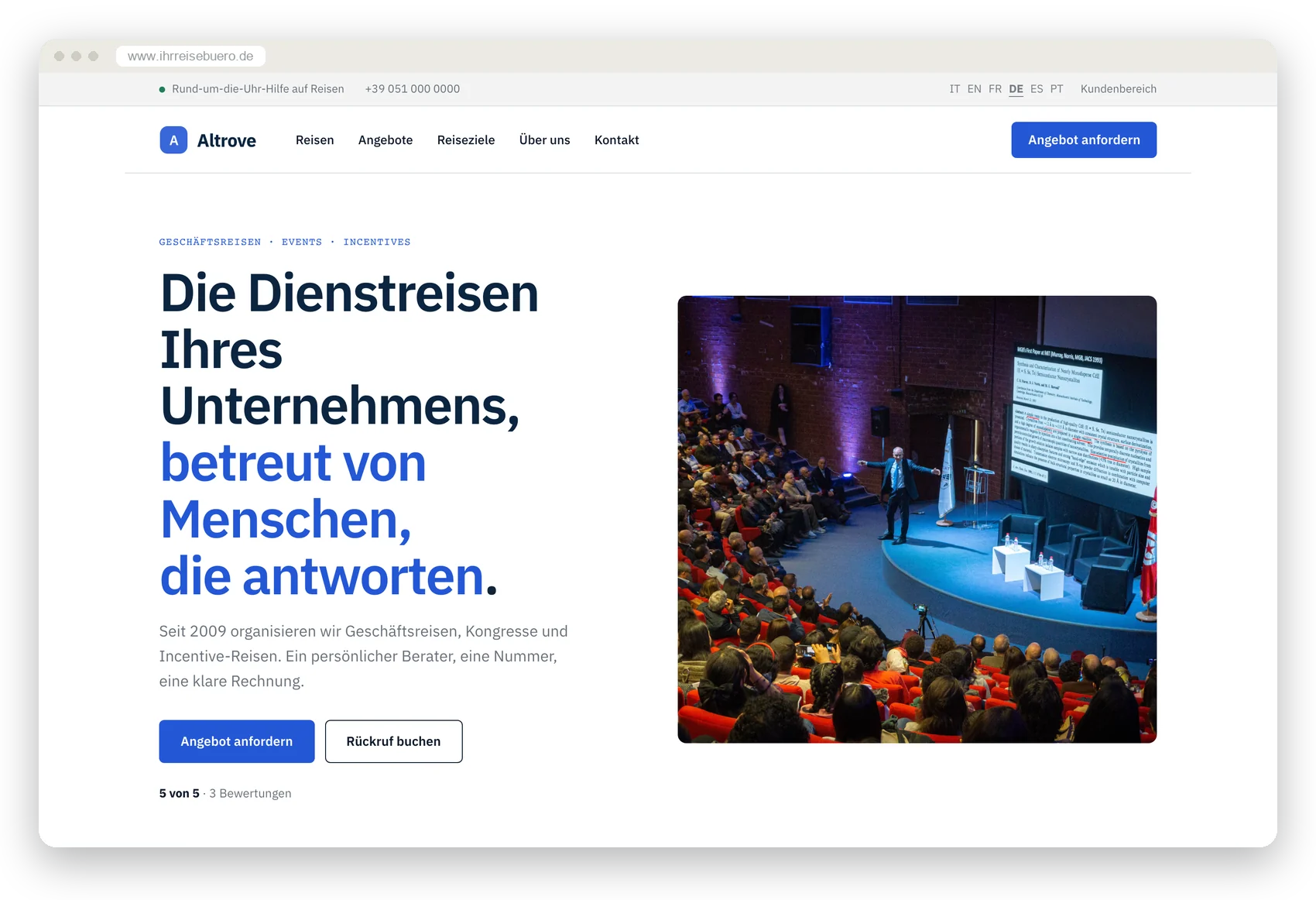
Task: Switch language to EN
Action: [x=974, y=89]
